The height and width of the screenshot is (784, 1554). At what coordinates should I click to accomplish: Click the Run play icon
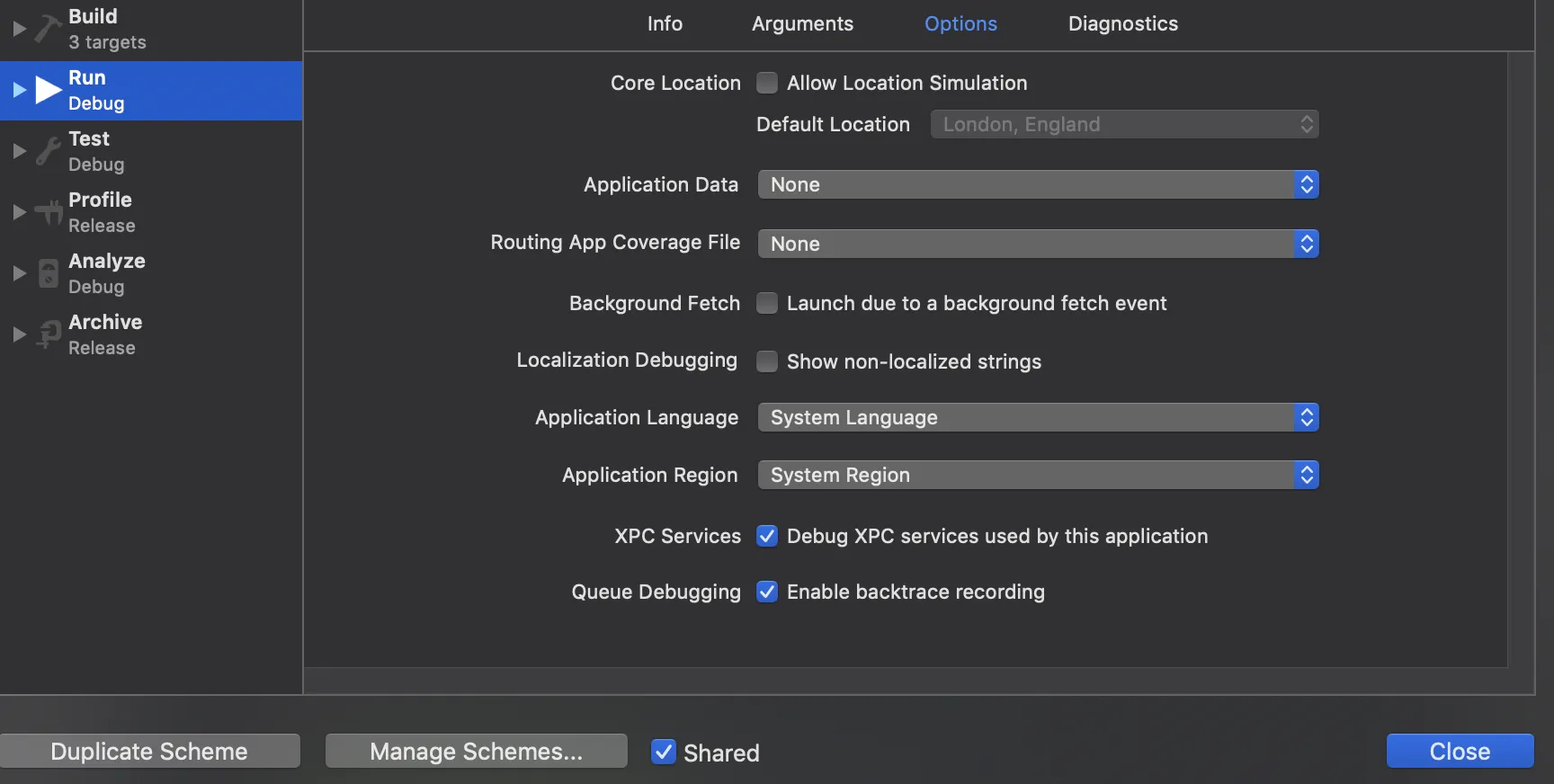[48, 90]
